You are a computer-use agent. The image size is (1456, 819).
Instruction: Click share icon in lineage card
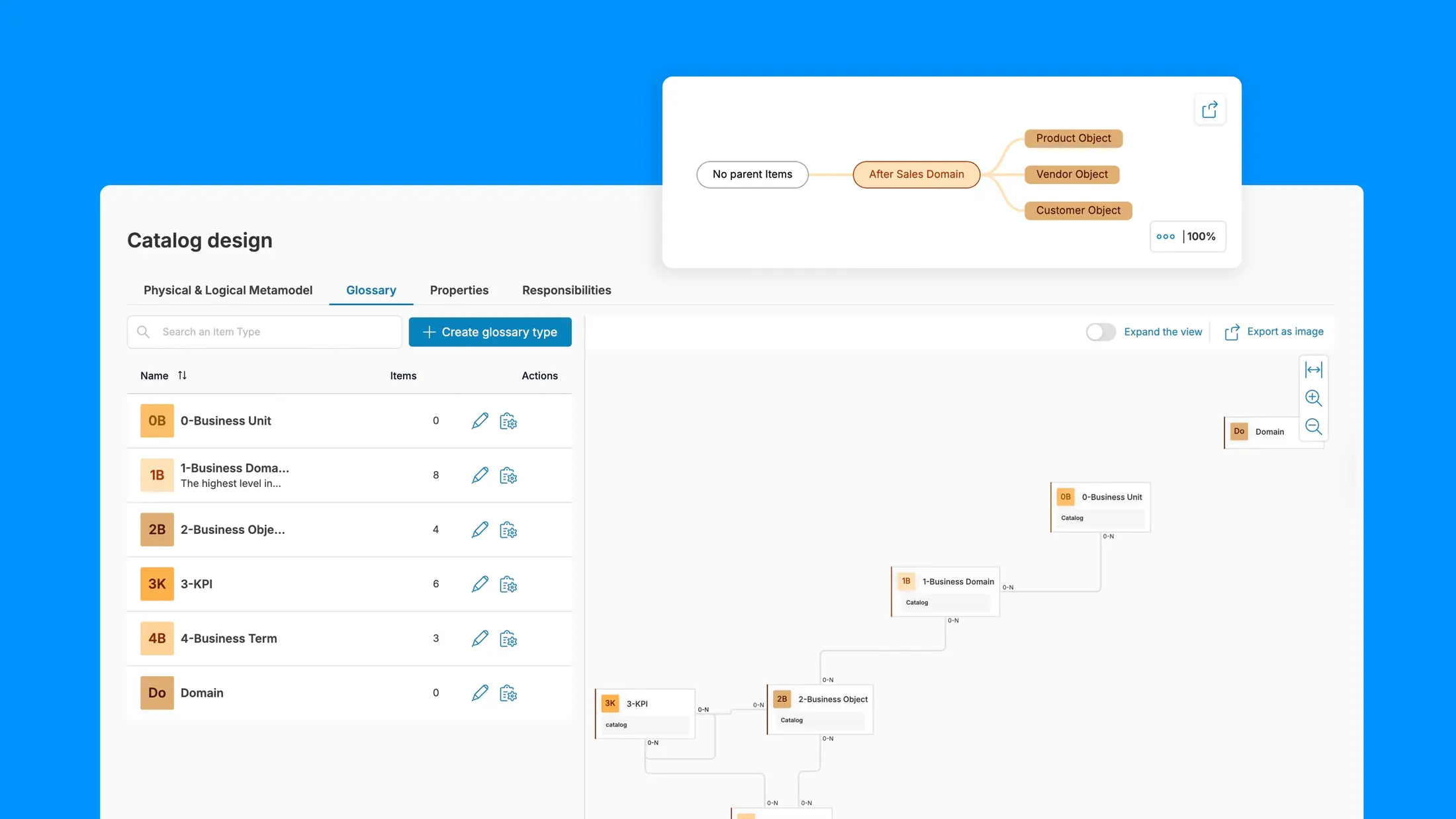(1209, 110)
